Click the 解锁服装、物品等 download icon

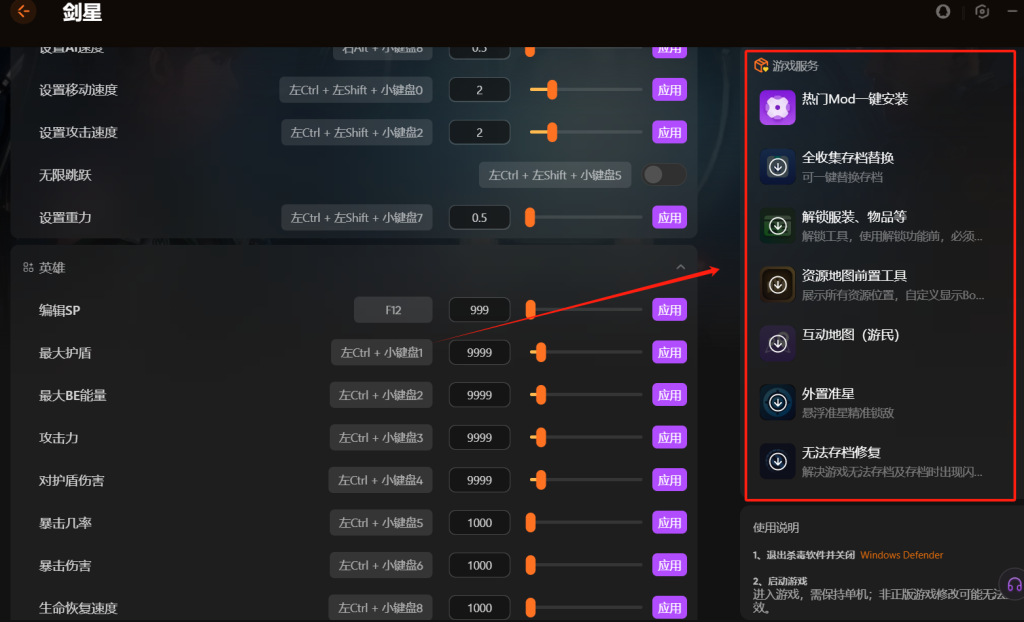[777, 225]
